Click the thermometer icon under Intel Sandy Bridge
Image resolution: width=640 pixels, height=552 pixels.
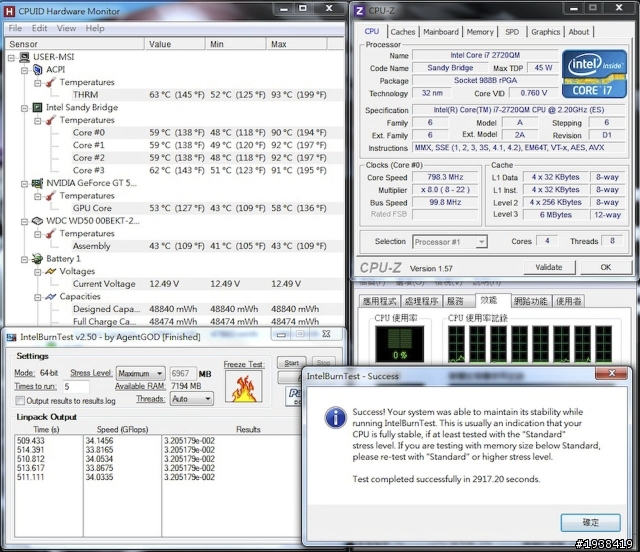(x=51, y=120)
